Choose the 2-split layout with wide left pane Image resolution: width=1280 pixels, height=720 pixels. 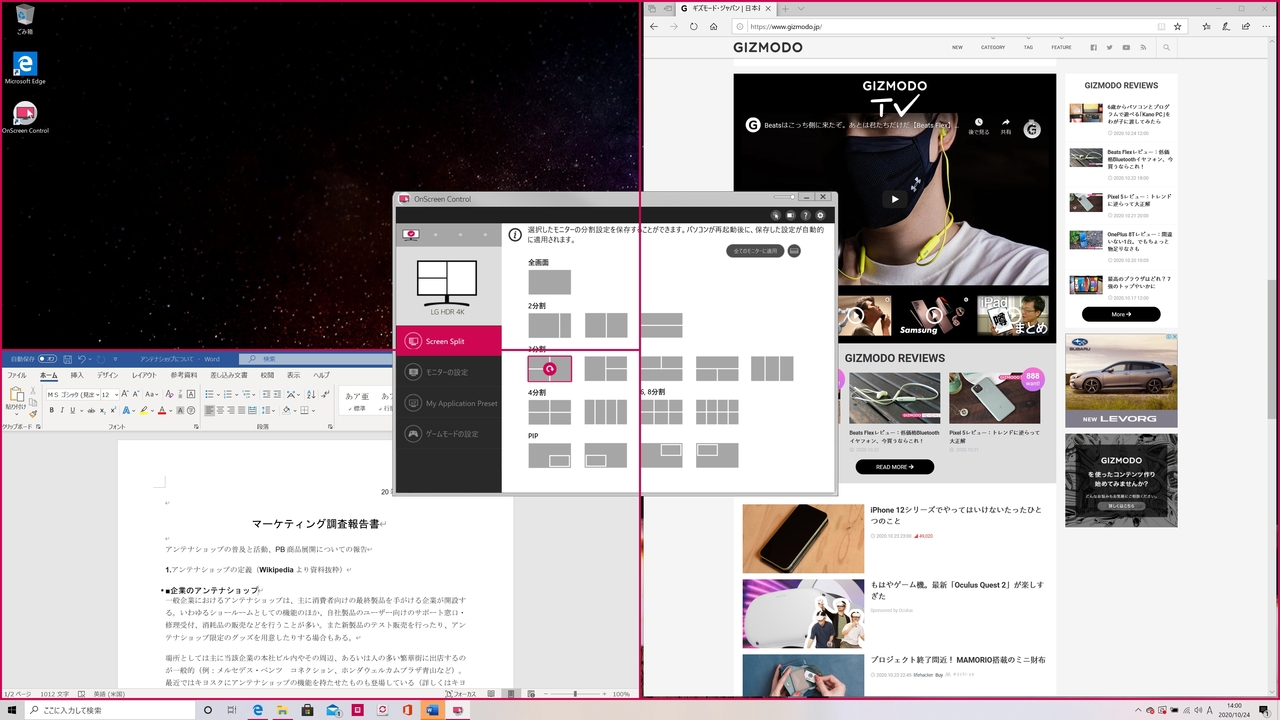tap(549, 325)
